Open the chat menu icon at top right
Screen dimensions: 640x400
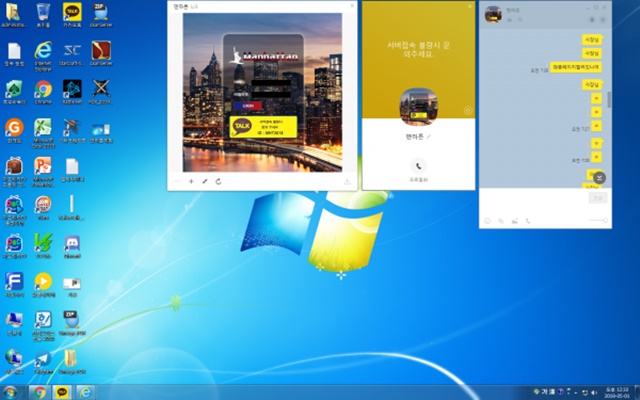tap(603, 20)
